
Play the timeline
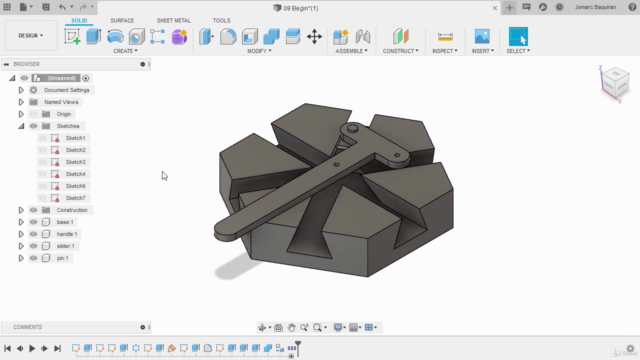(32, 348)
